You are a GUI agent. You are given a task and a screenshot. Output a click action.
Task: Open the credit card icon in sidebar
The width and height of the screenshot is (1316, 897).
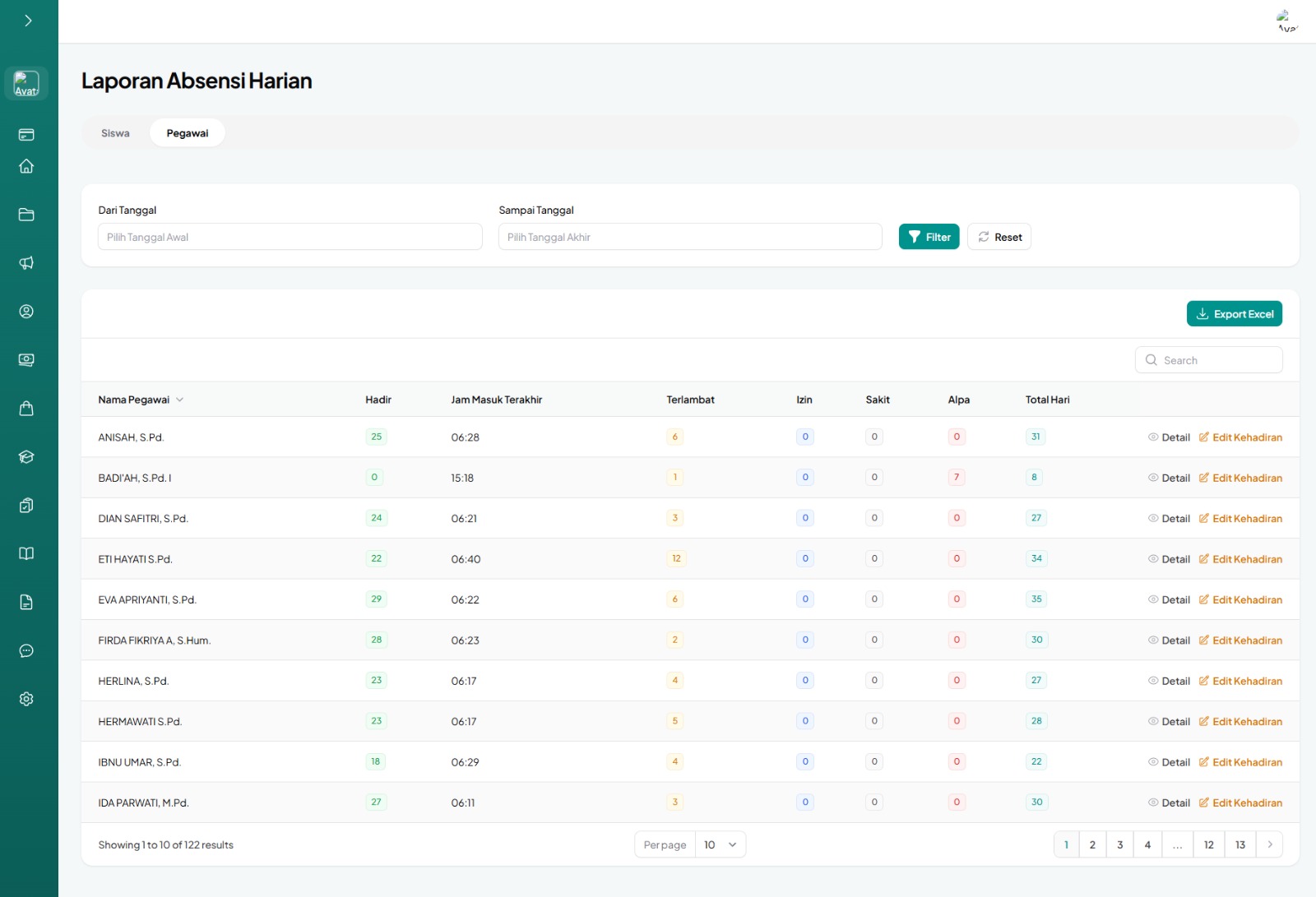tap(26, 134)
